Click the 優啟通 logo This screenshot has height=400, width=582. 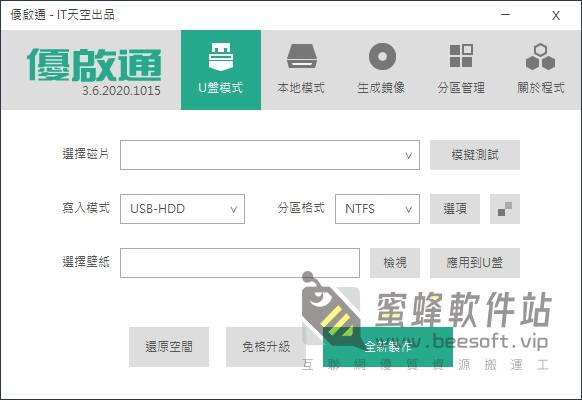(94, 65)
